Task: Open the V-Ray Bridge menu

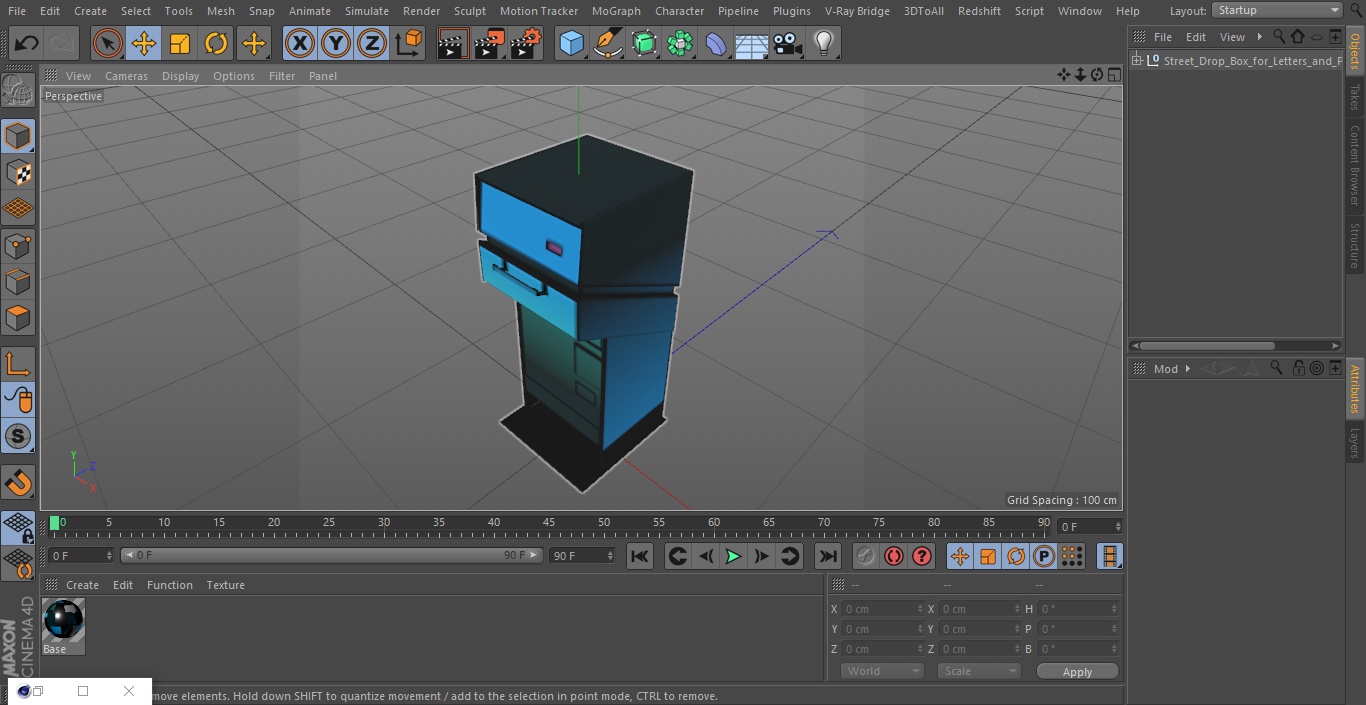Action: pos(857,11)
